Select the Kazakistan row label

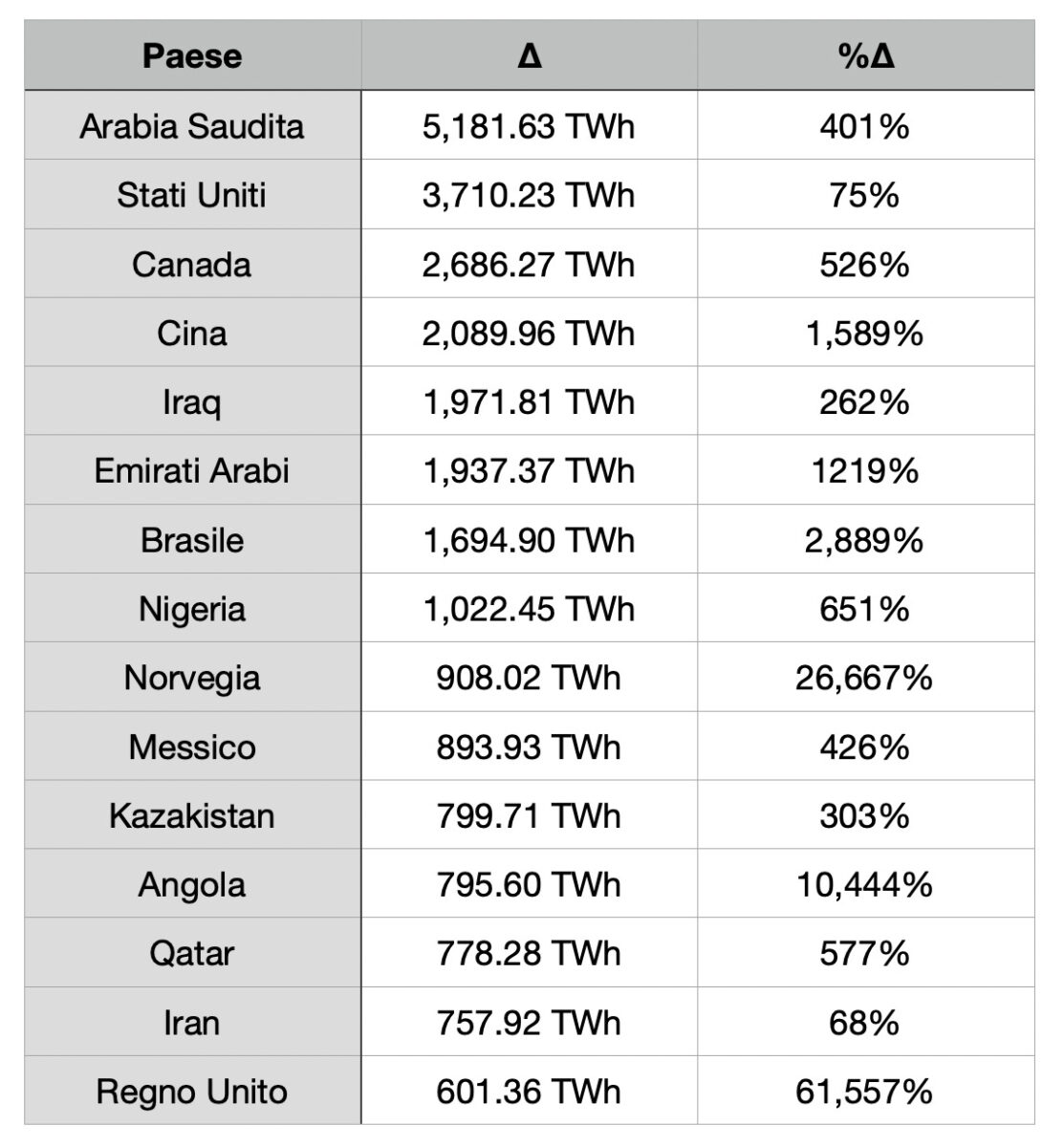pyautogui.click(x=192, y=814)
